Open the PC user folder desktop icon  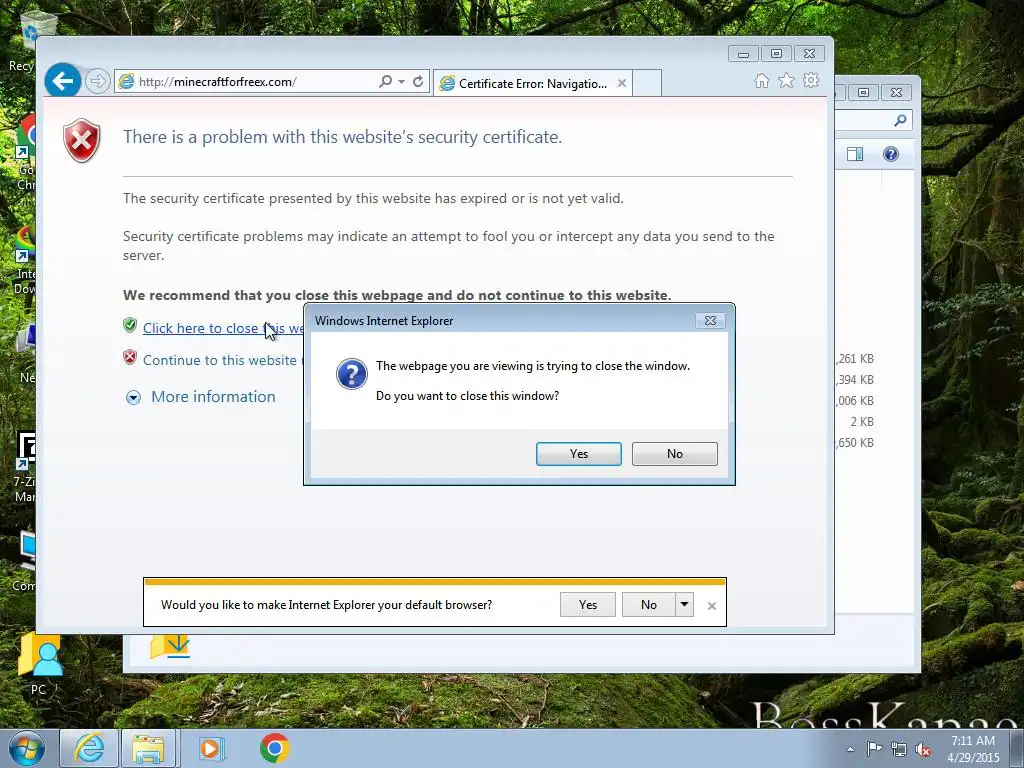click(x=39, y=665)
